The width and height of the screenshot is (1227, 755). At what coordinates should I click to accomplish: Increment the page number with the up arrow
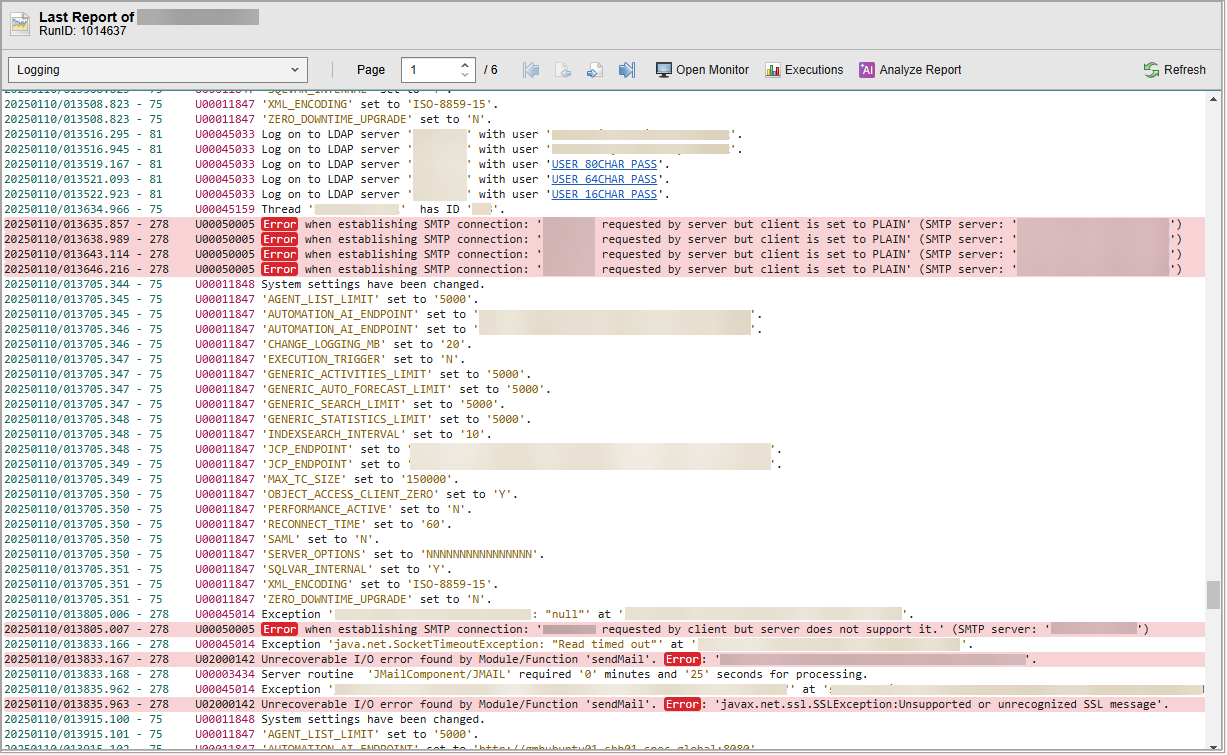point(466,64)
